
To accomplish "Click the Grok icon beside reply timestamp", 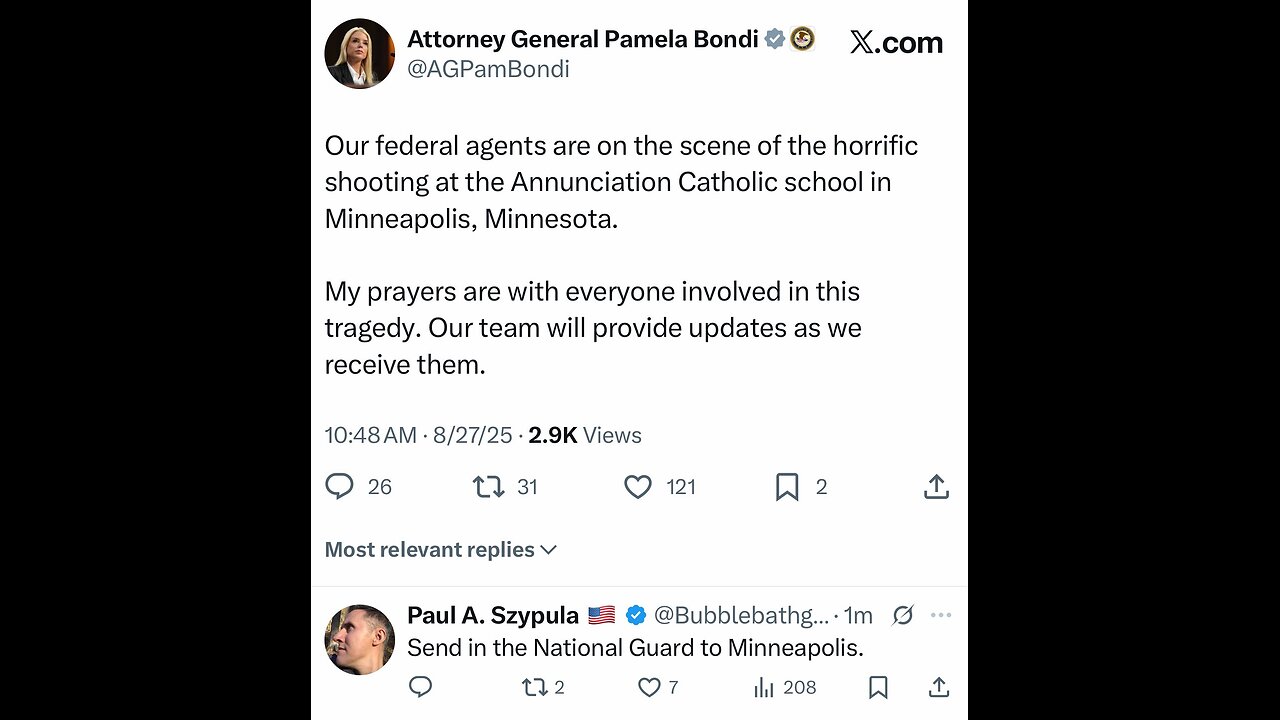I will [902, 615].
